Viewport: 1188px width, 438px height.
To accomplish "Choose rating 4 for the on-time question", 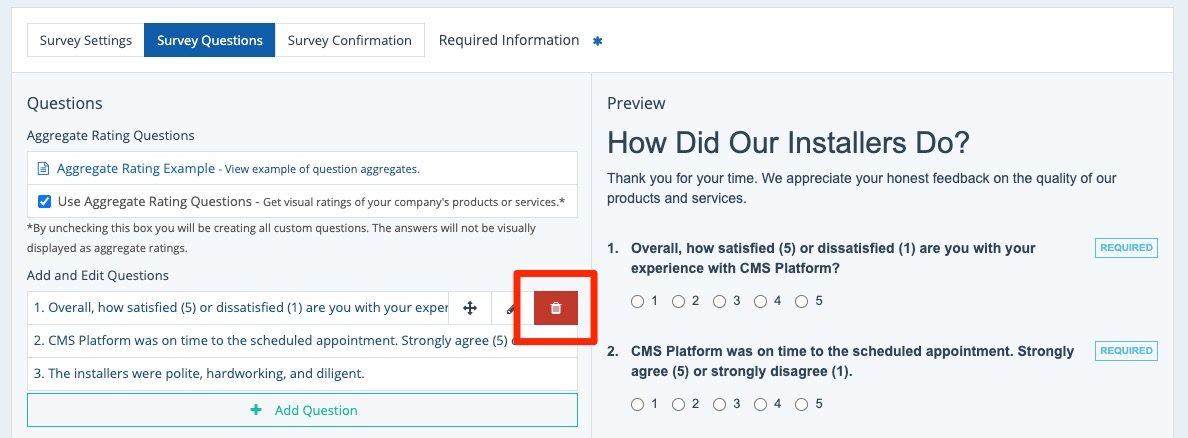I will pos(760,404).
